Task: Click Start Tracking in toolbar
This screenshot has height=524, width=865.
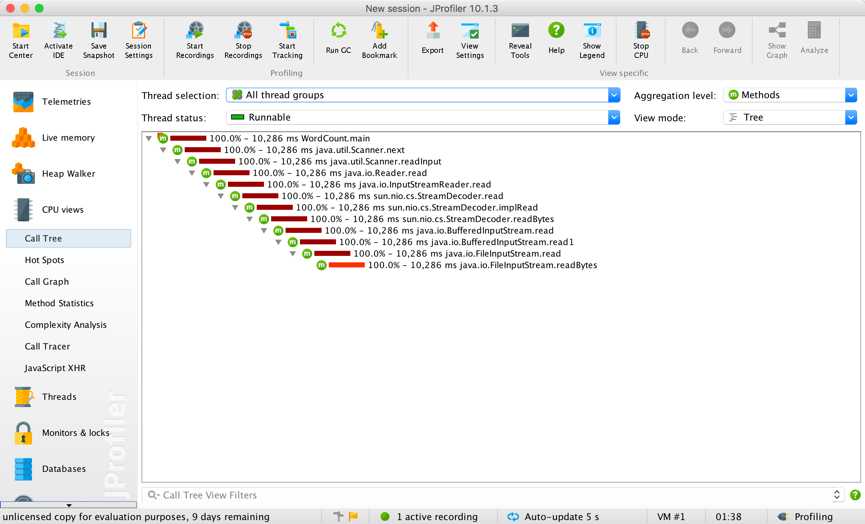Action: 287,40
